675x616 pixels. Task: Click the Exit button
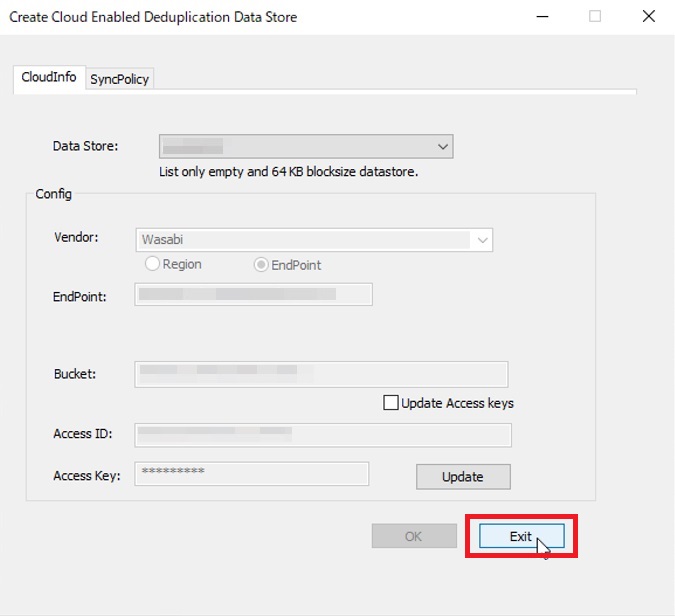coord(521,536)
